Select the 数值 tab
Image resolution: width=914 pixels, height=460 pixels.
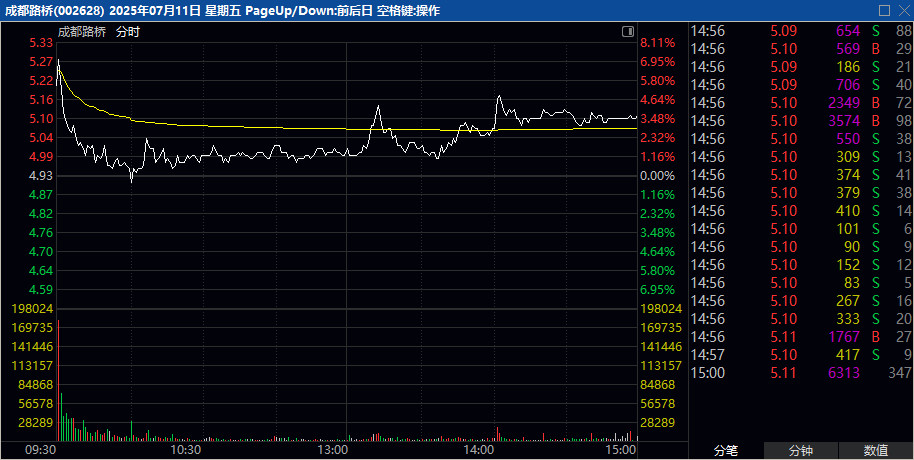click(x=876, y=451)
